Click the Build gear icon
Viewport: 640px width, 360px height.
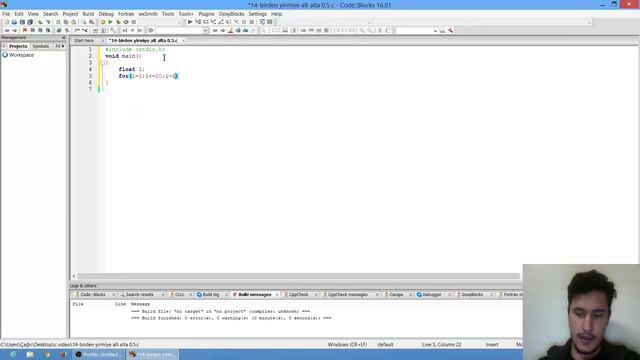(103, 22)
